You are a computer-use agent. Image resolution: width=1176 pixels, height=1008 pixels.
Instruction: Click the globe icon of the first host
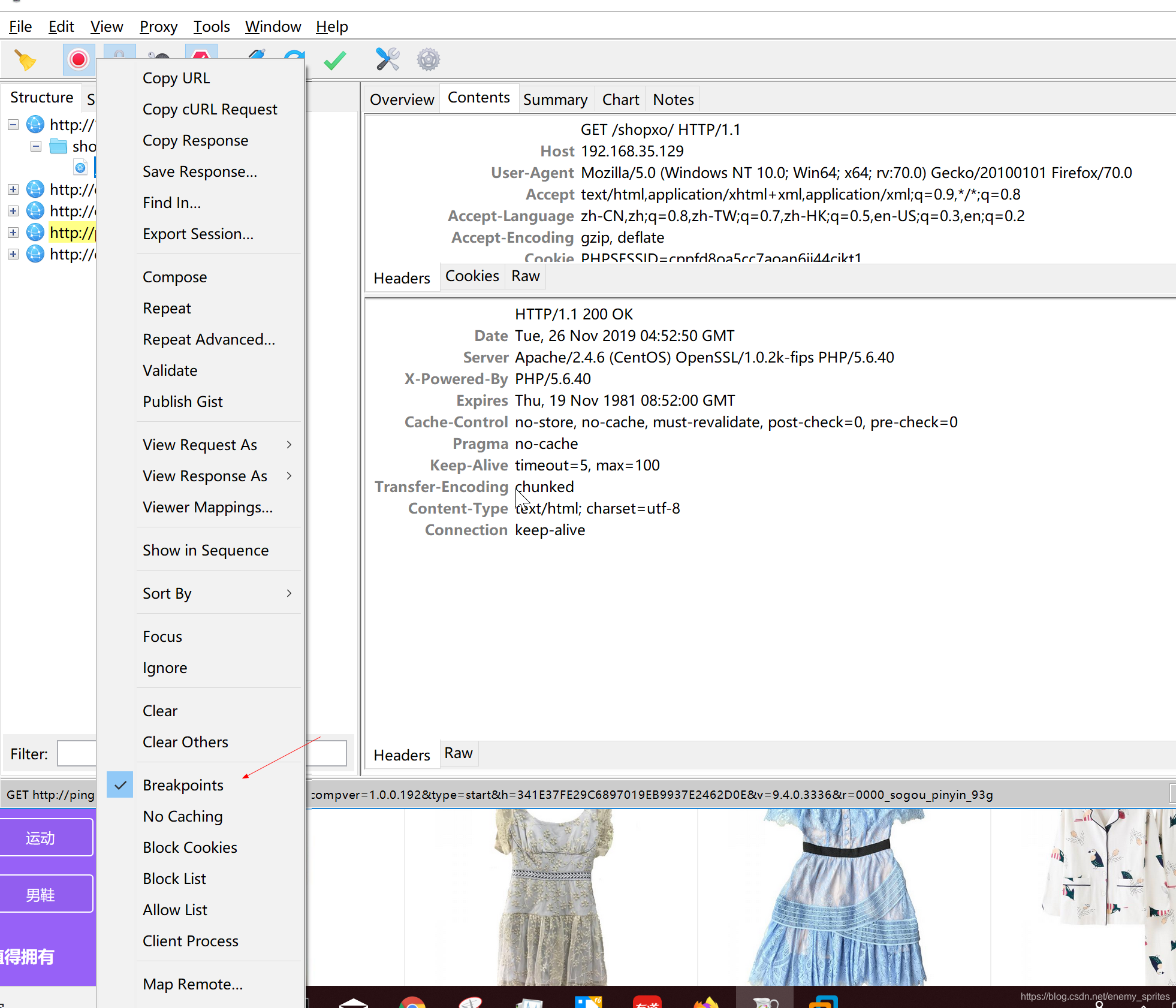click(x=35, y=125)
